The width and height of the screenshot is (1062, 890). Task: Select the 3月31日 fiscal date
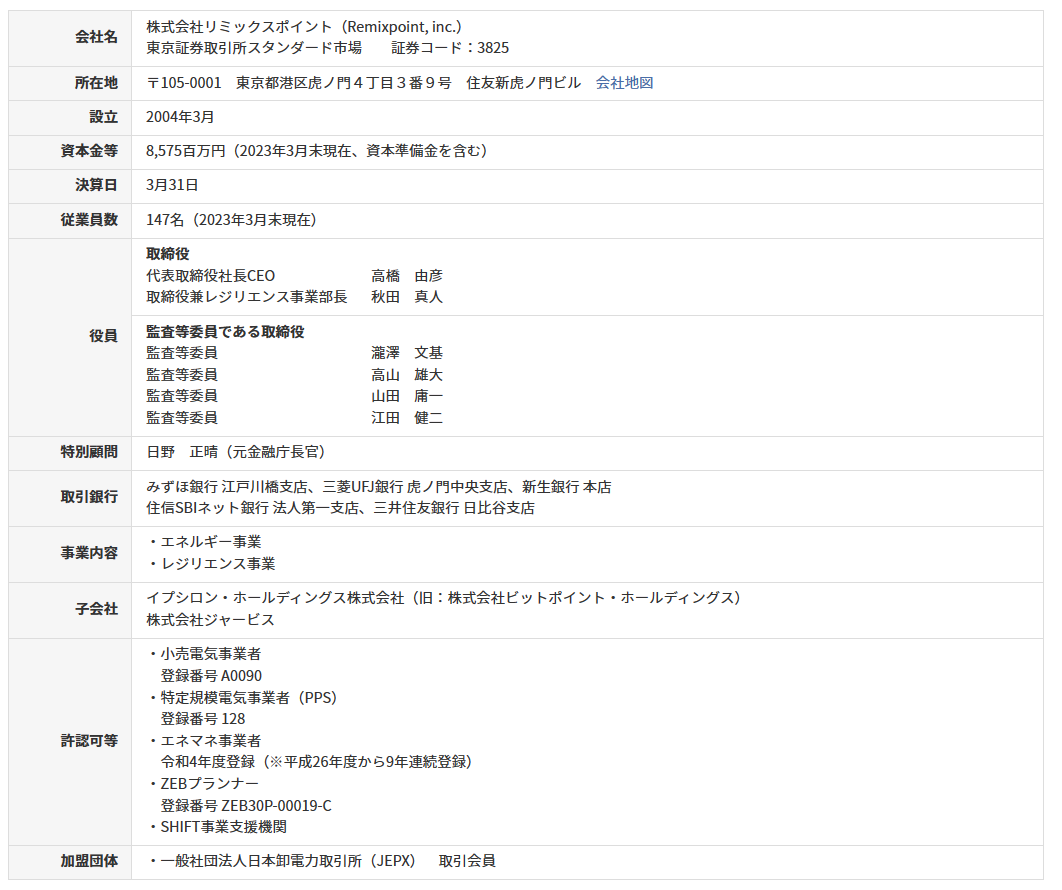coord(172,185)
